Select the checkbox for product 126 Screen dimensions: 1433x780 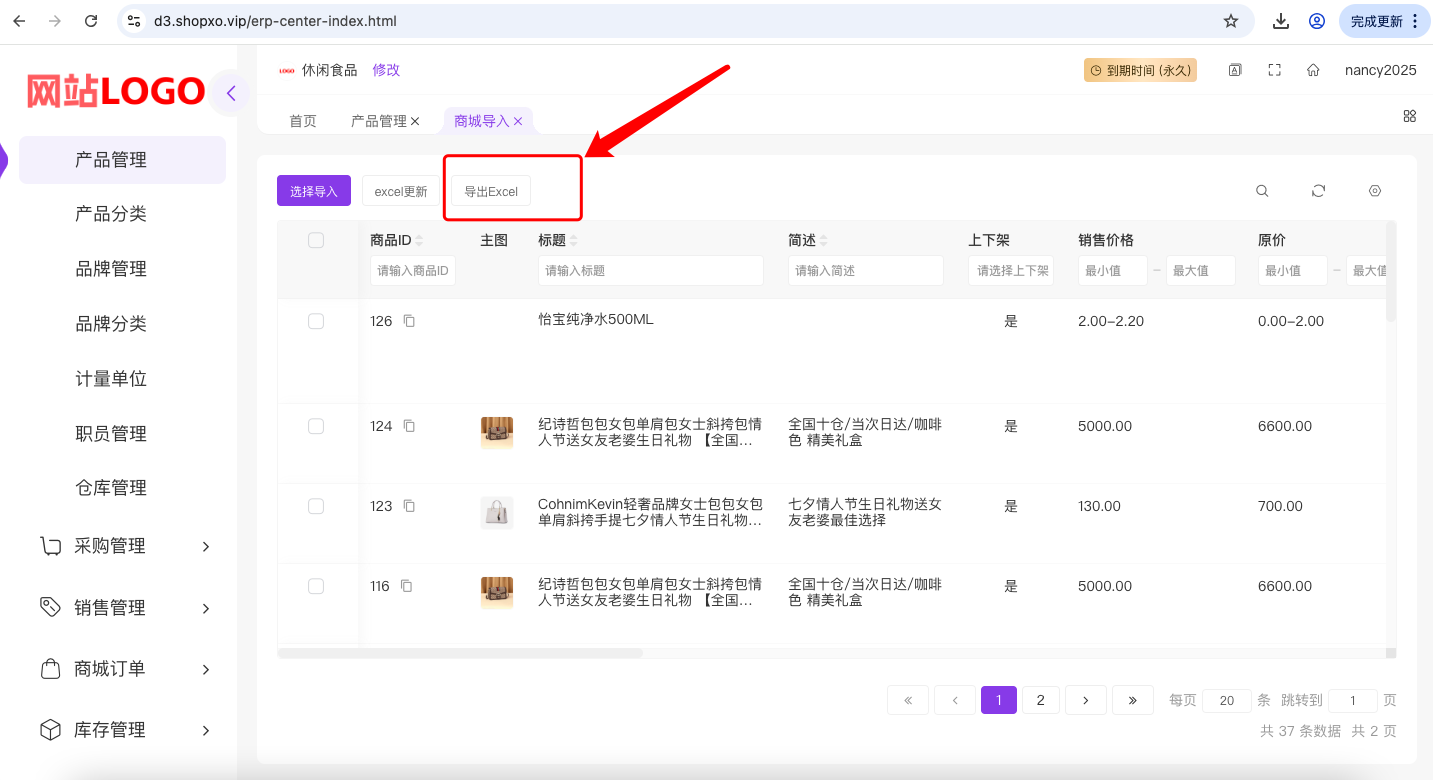(316, 321)
